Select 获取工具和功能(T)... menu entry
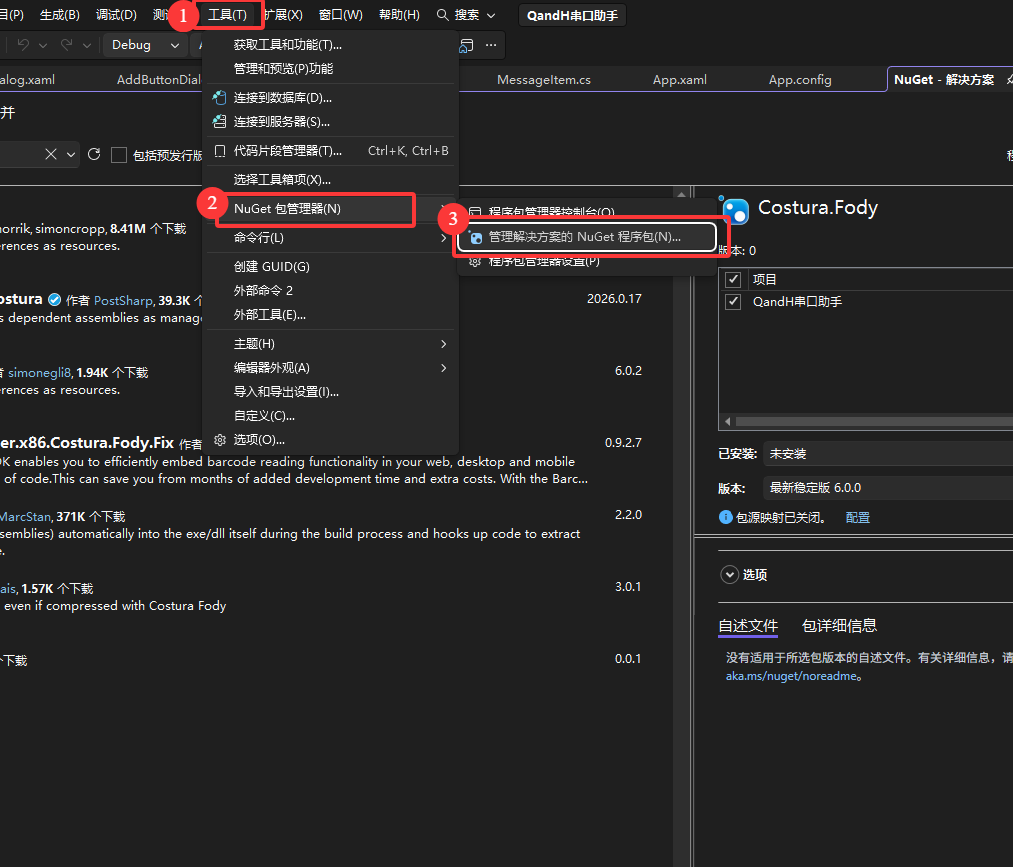1013x867 pixels. [x=329, y=45]
